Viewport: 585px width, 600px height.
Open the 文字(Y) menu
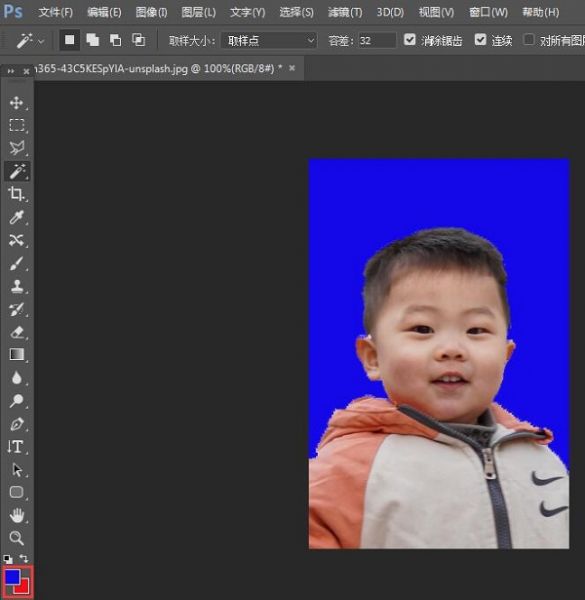pos(248,13)
